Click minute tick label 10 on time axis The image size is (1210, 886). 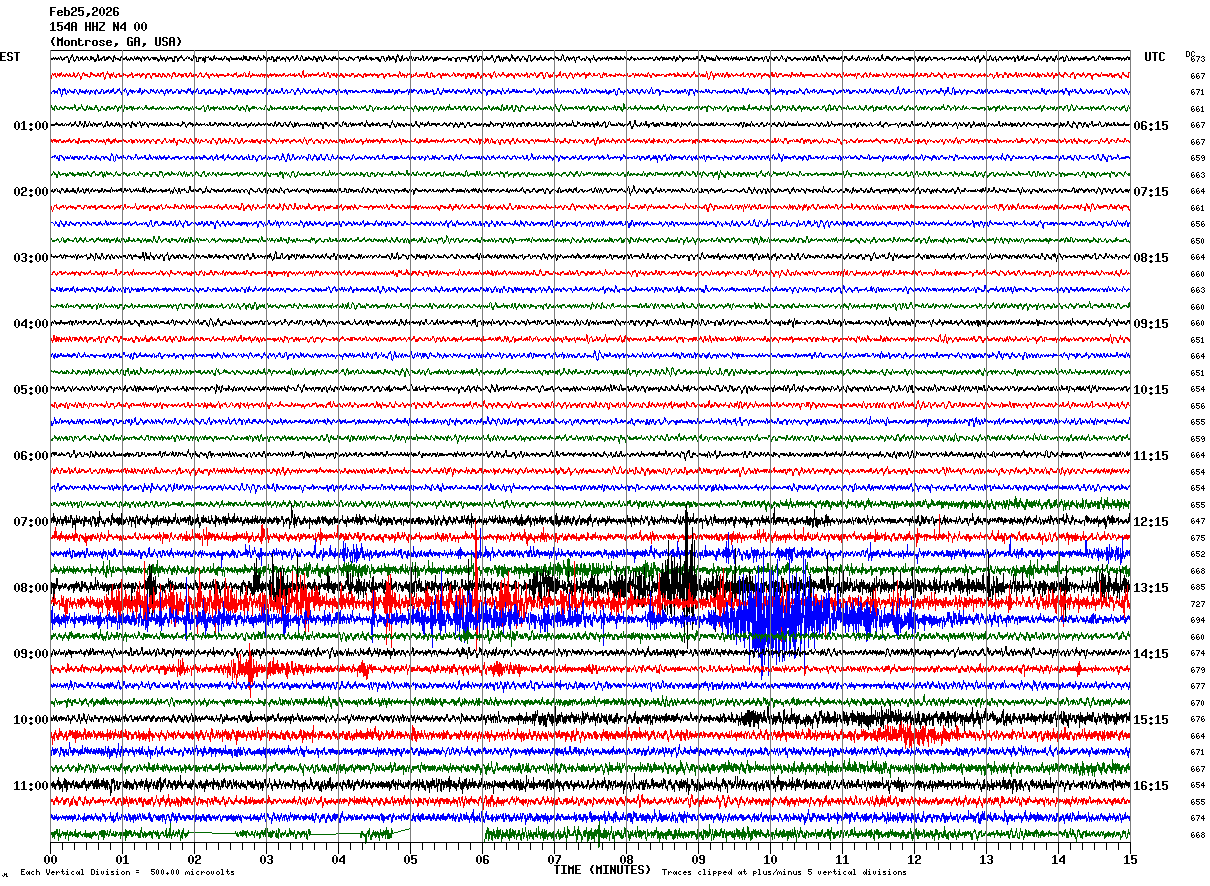click(x=770, y=859)
